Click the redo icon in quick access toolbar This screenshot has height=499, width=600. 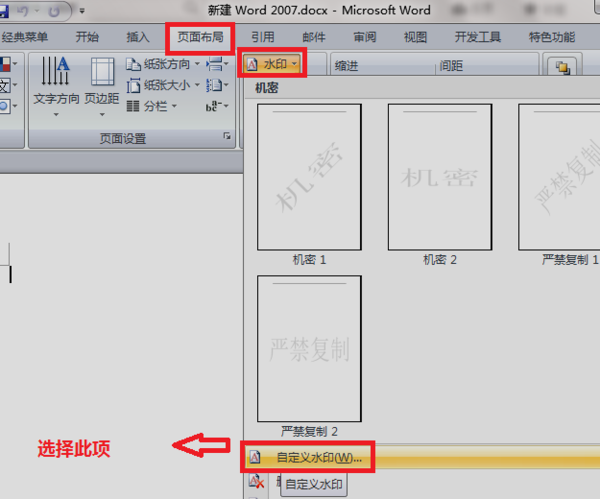54,11
